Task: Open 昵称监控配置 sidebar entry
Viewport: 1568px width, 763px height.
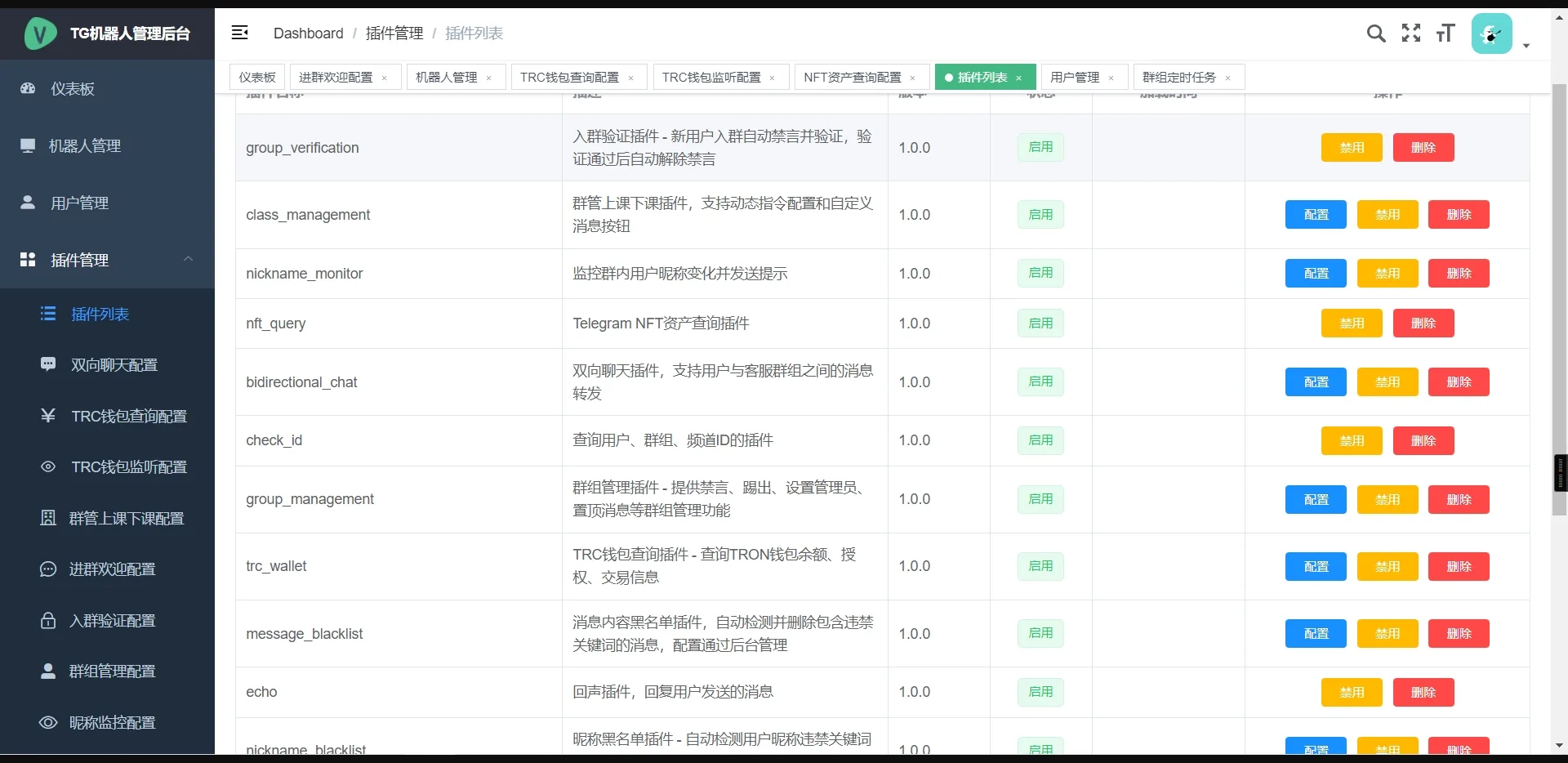Action: (112, 723)
